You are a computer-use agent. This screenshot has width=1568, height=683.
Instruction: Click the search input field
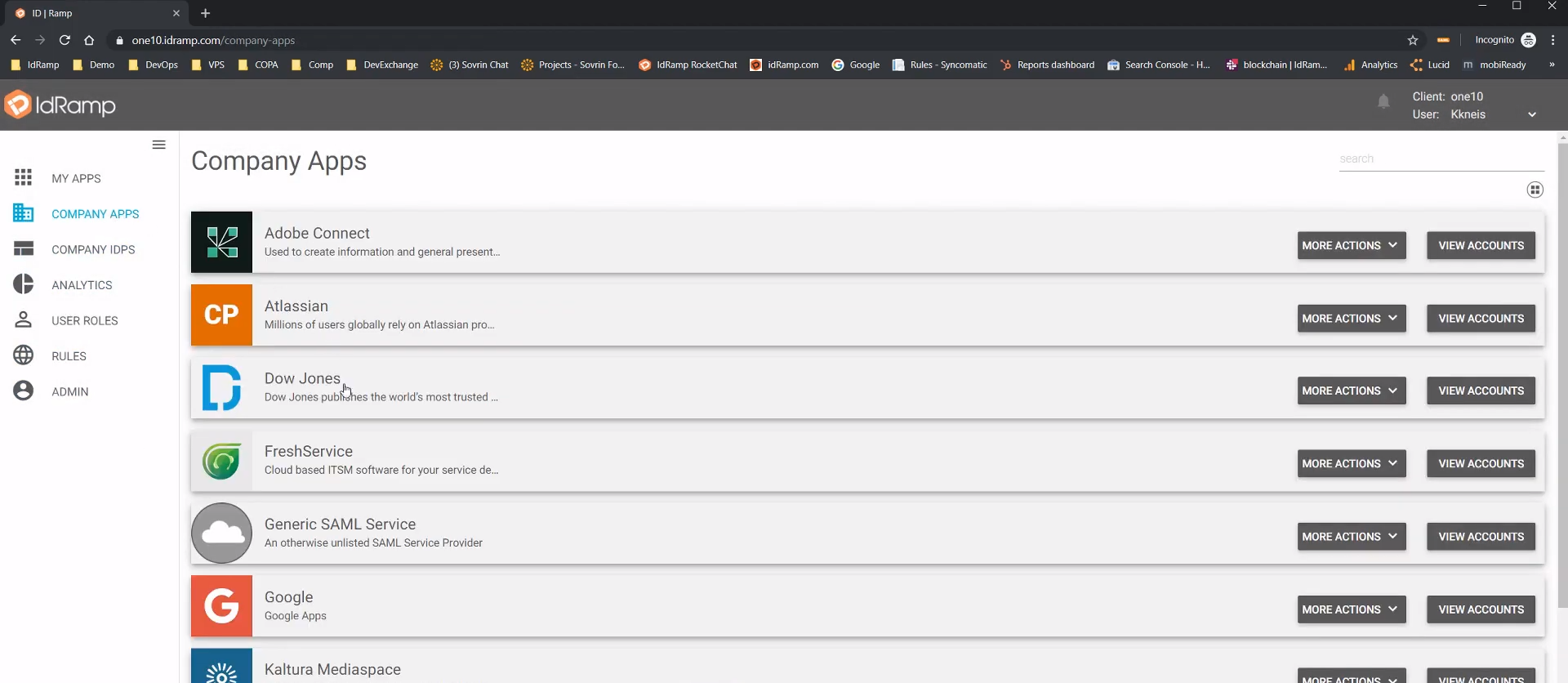[x=1441, y=159]
